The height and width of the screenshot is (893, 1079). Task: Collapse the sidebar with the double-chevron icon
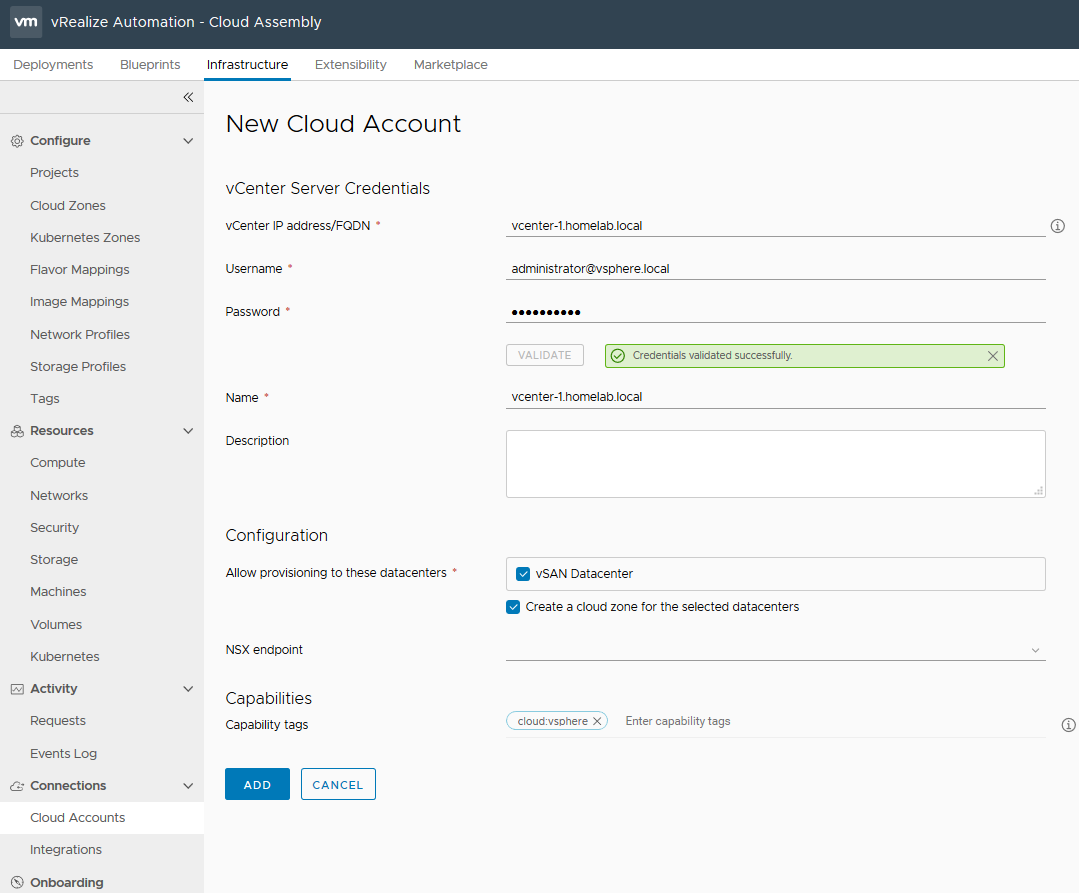[x=188, y=97]
